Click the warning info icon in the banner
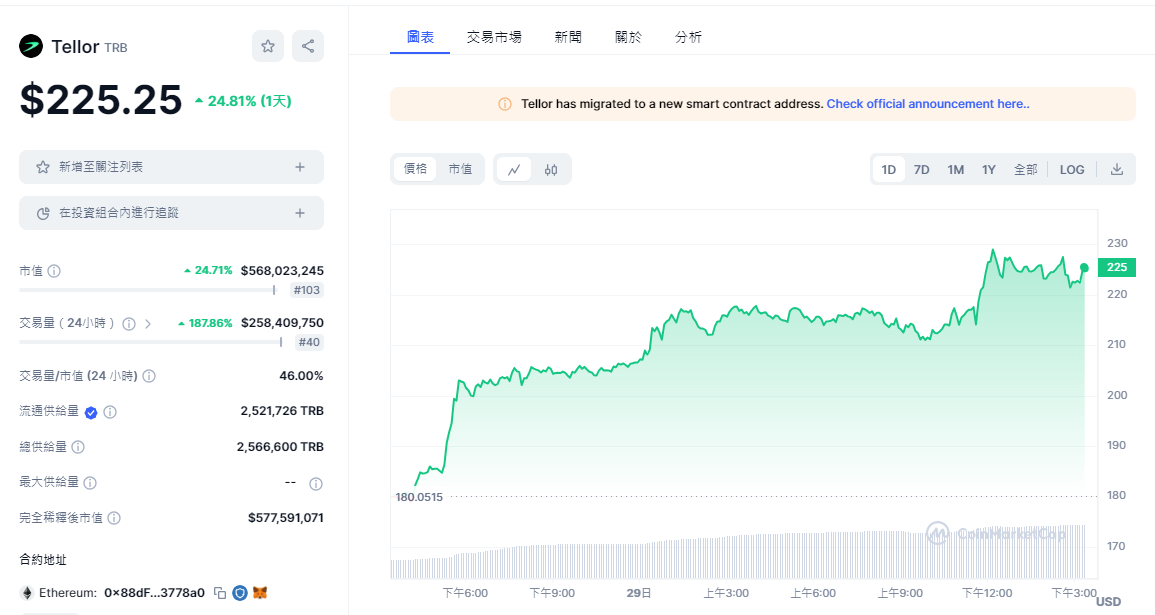Screen dimensions: 1155x615 [505, 104]
